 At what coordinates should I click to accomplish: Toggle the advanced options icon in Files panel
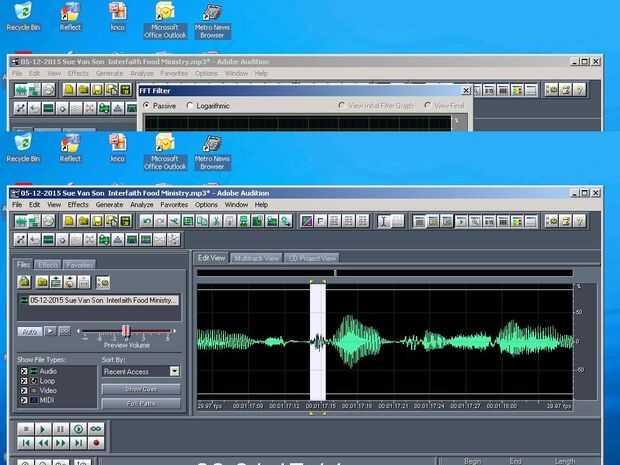click(x=103, y=282)
